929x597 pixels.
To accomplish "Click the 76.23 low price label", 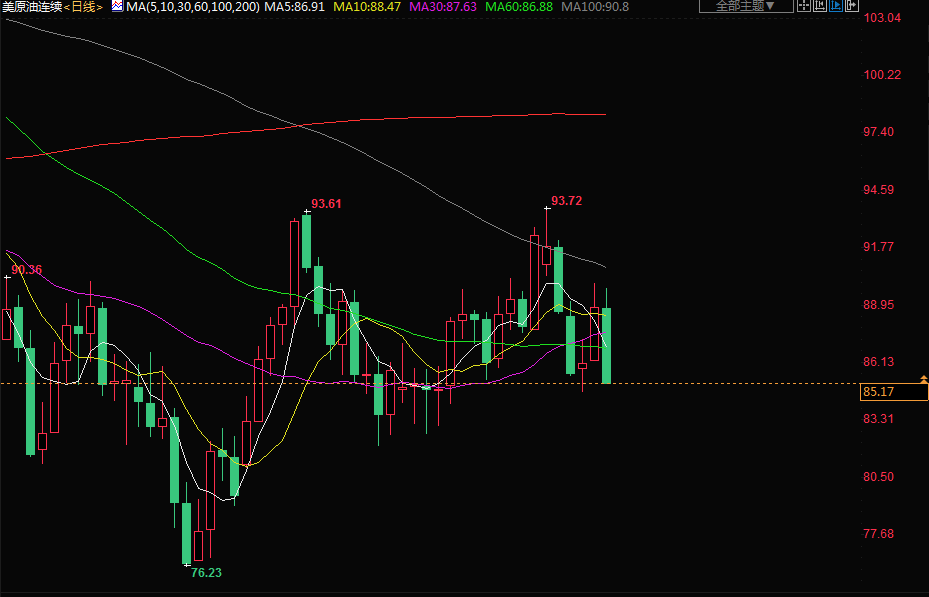I will click(206, 573).
